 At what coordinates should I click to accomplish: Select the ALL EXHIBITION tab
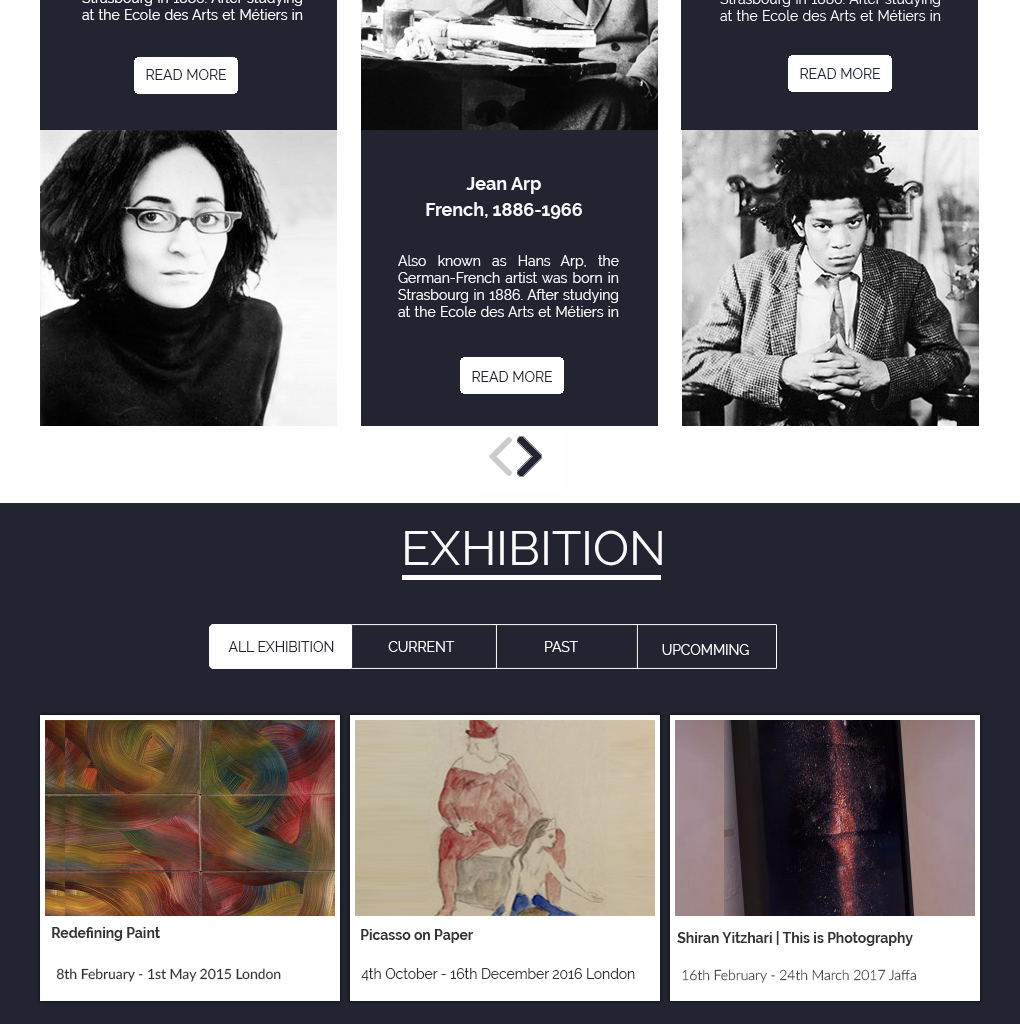(x=281, y=647)
